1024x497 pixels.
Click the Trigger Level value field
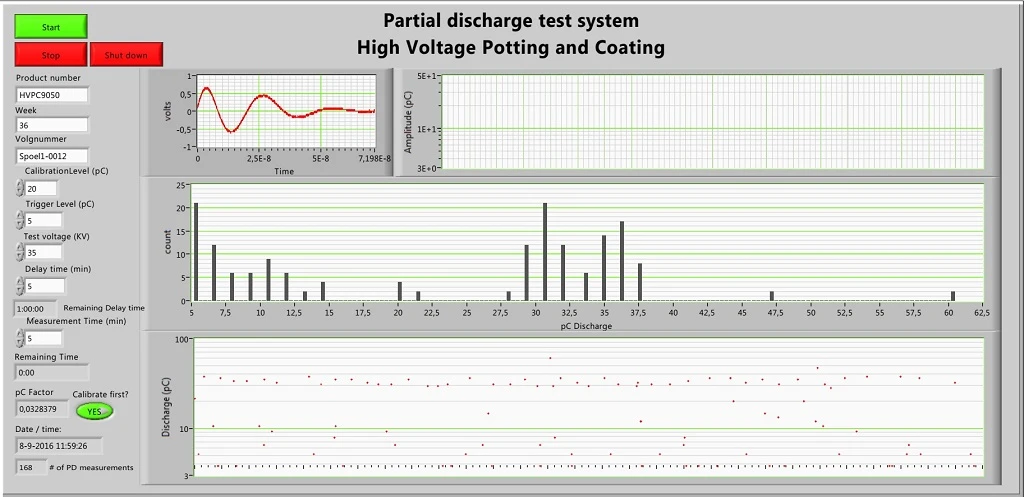[x=44, y=220]
